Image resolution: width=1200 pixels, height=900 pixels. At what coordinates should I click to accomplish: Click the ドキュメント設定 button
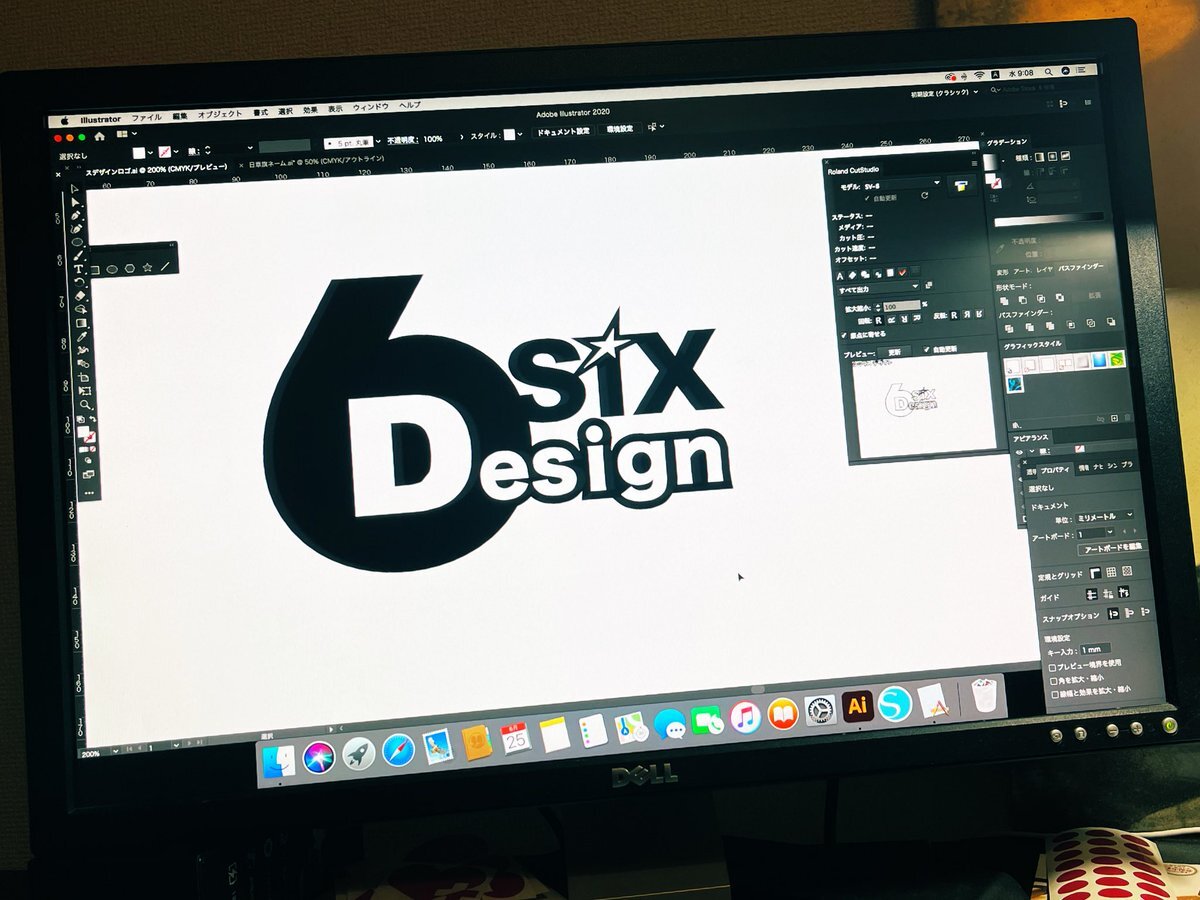562,131
